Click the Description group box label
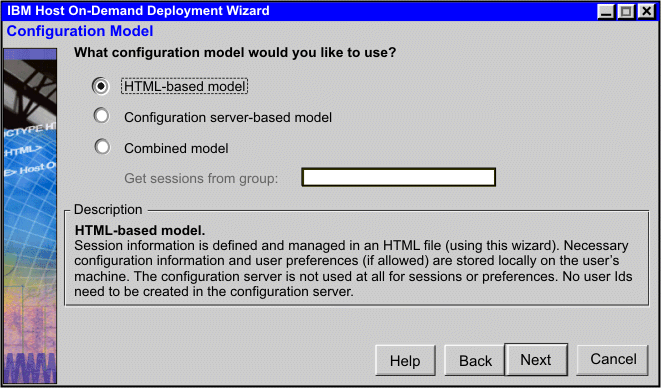 point(108,210)
